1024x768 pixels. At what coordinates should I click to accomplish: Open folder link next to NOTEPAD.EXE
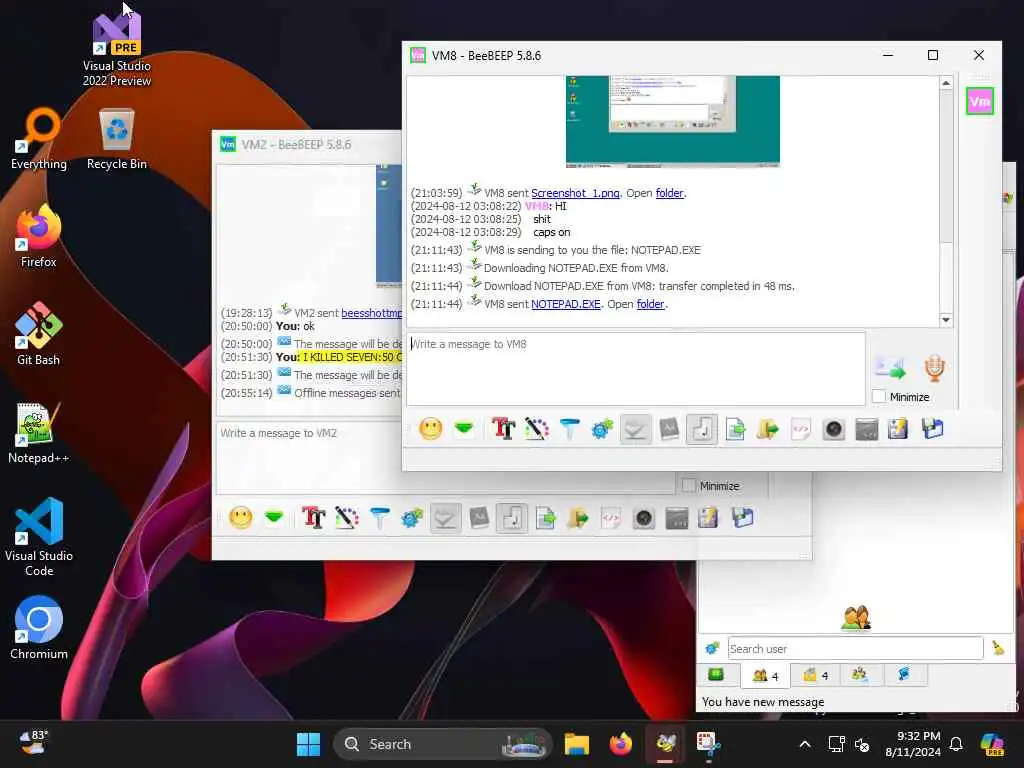coord(650,304)
